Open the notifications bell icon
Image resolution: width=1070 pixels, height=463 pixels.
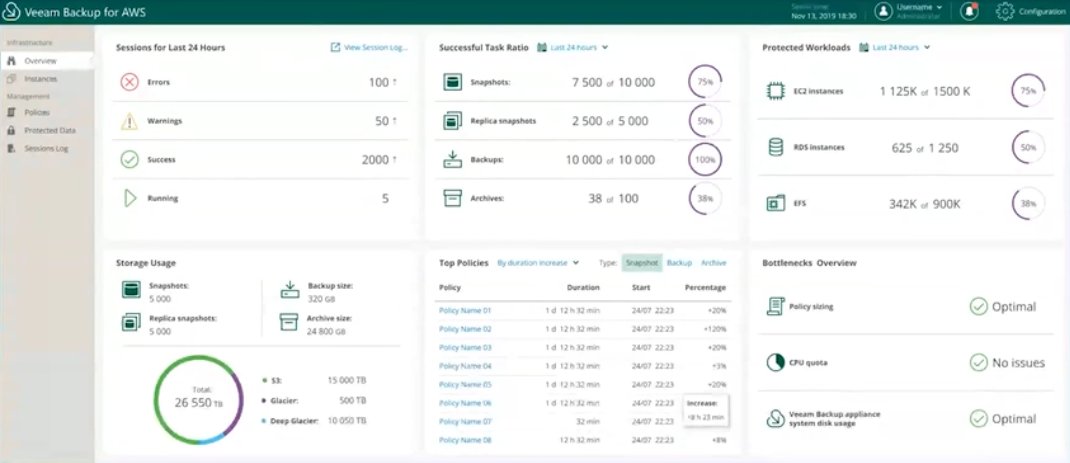tap(969, 12)
